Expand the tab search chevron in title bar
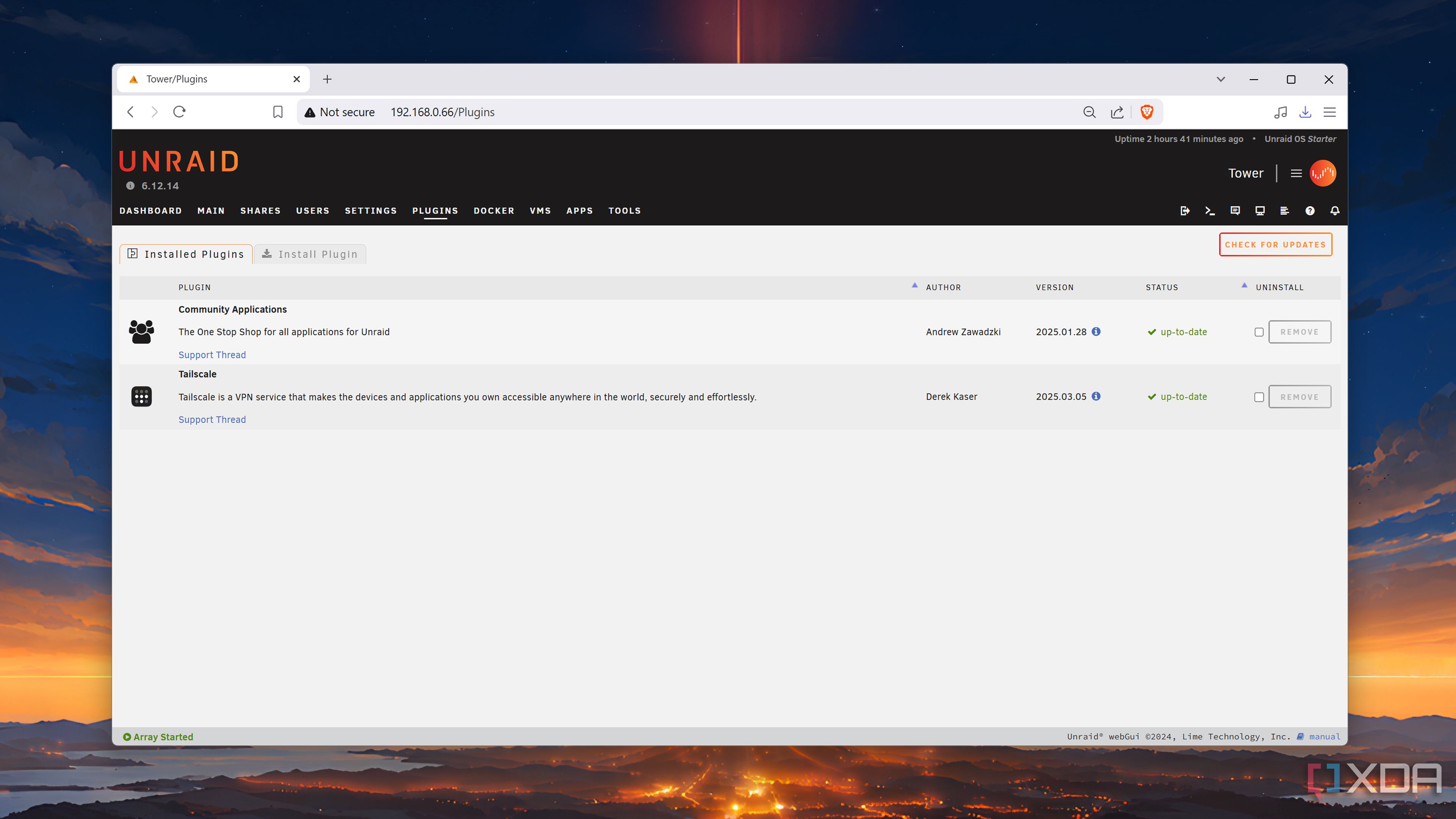Viewport: 1456px width, 819px height. 1221,79
